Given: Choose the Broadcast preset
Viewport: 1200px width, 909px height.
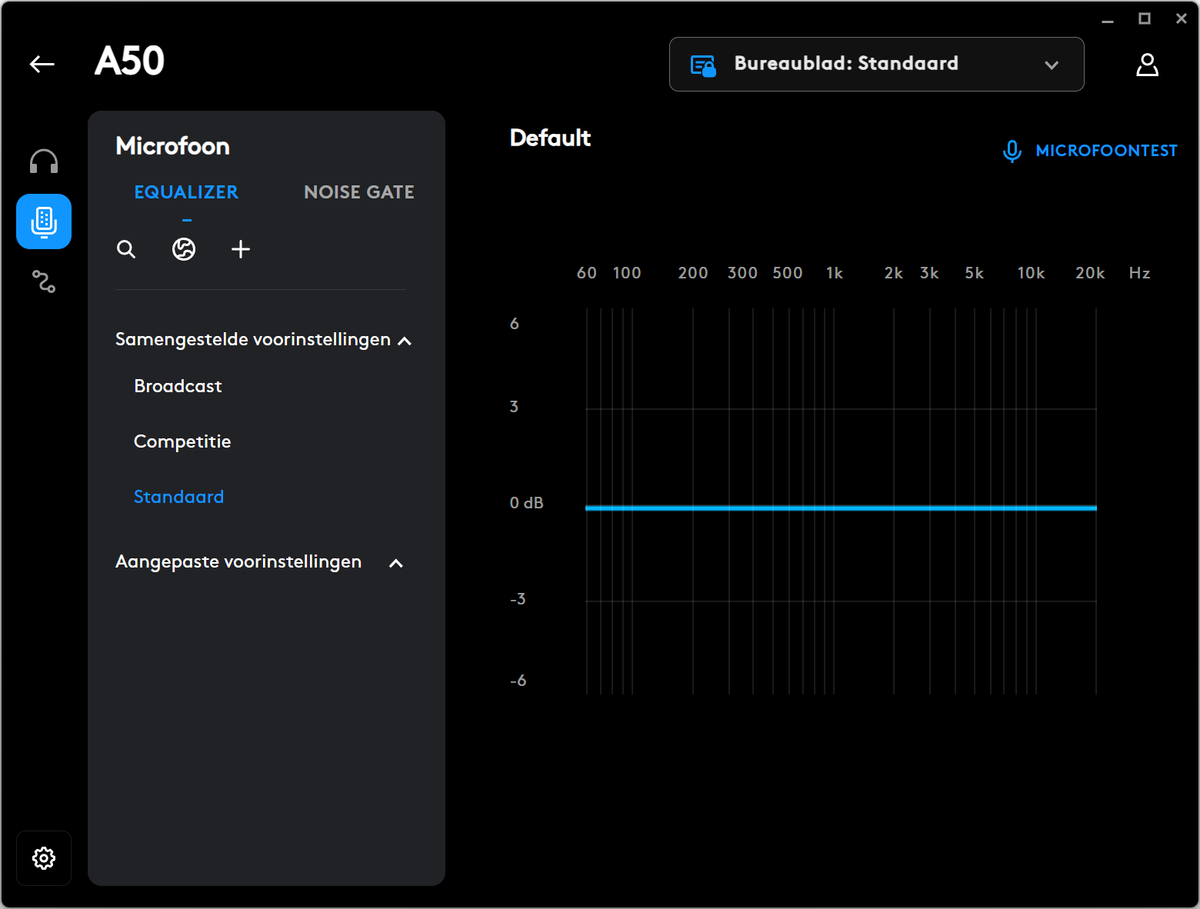Looking at the screenshot, I should coord(178,386).
